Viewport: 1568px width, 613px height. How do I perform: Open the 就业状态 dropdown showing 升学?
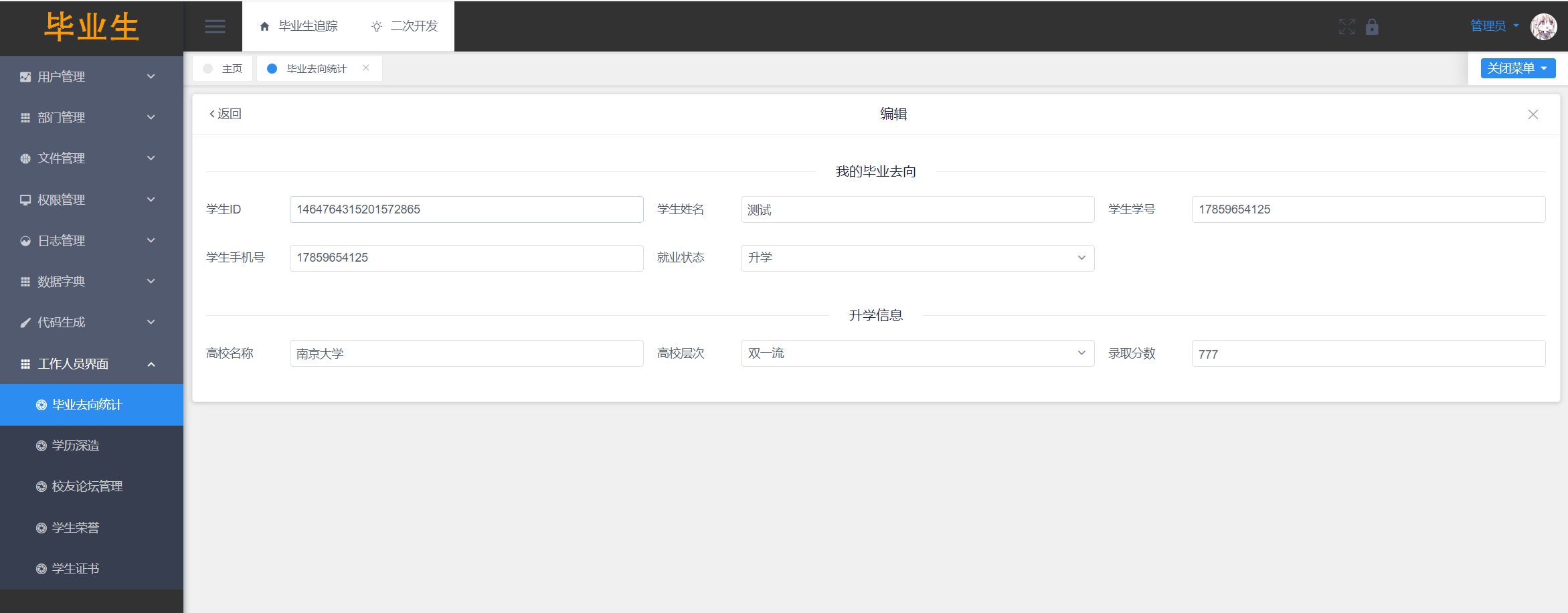918,258
